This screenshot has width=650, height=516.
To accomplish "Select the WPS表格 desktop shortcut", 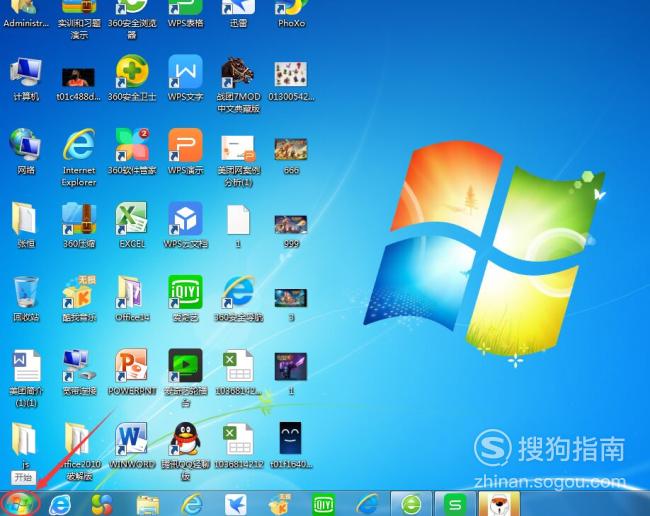I will click(x=185, y=14).
